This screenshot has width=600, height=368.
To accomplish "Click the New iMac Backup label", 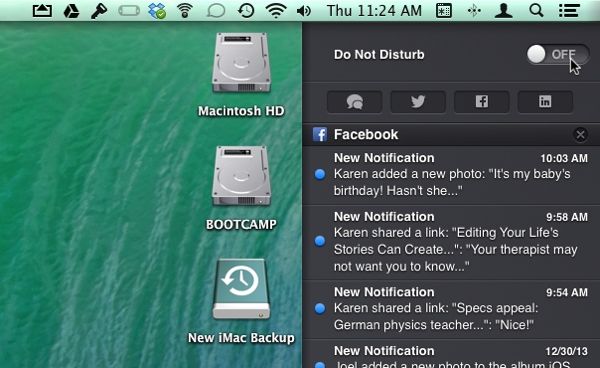I will click(x=241, y=338).
